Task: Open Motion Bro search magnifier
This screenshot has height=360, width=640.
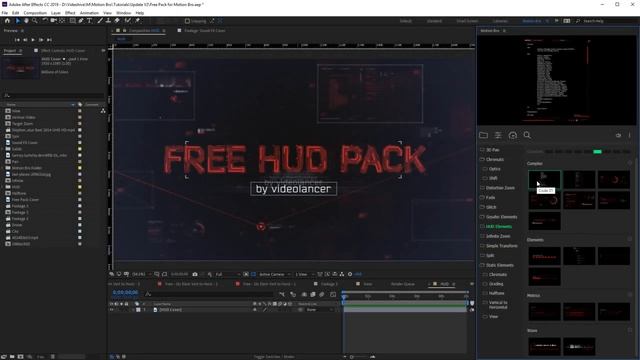Action: (527, 135)
